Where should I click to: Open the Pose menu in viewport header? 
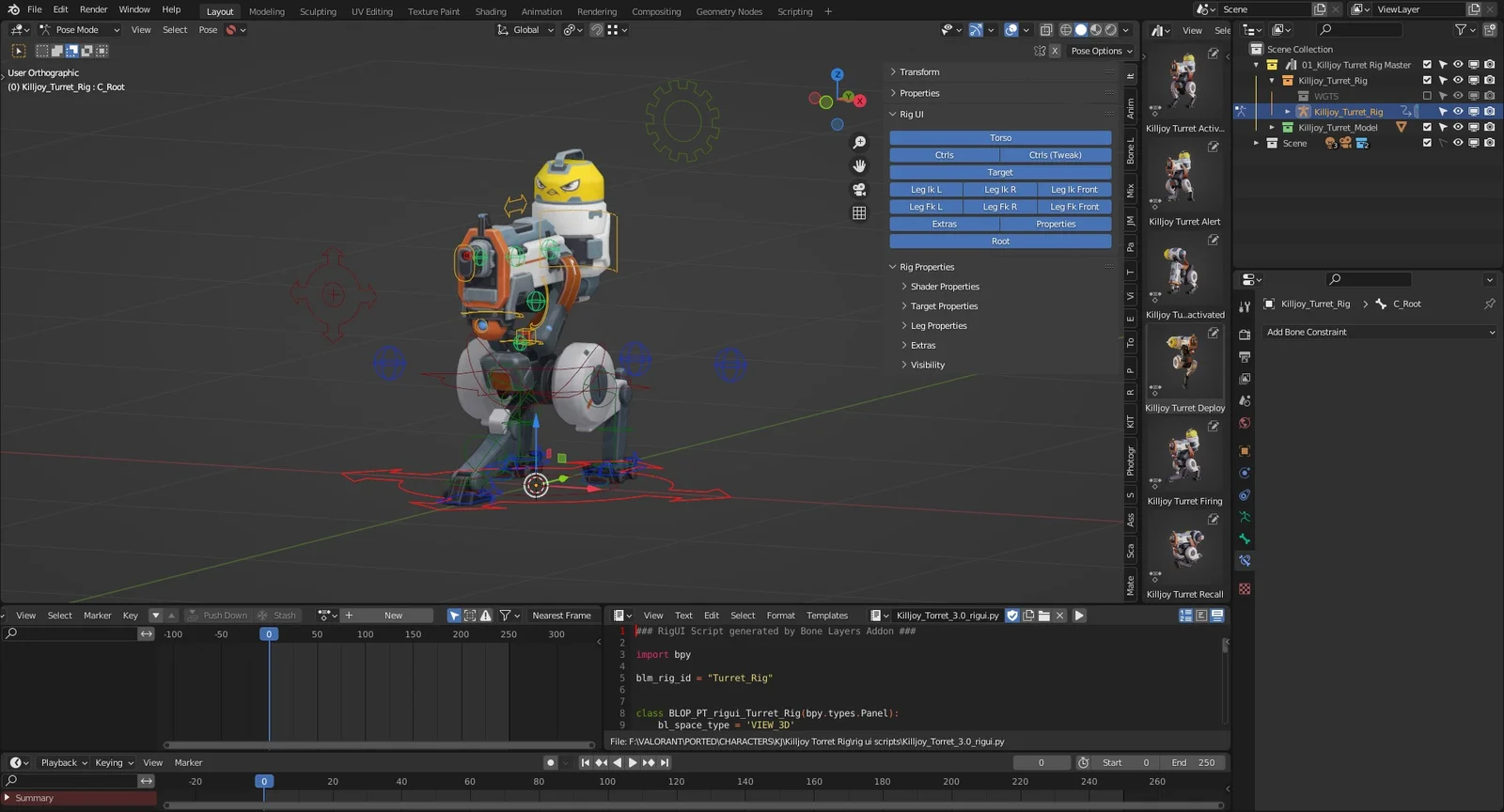(208, 30)
